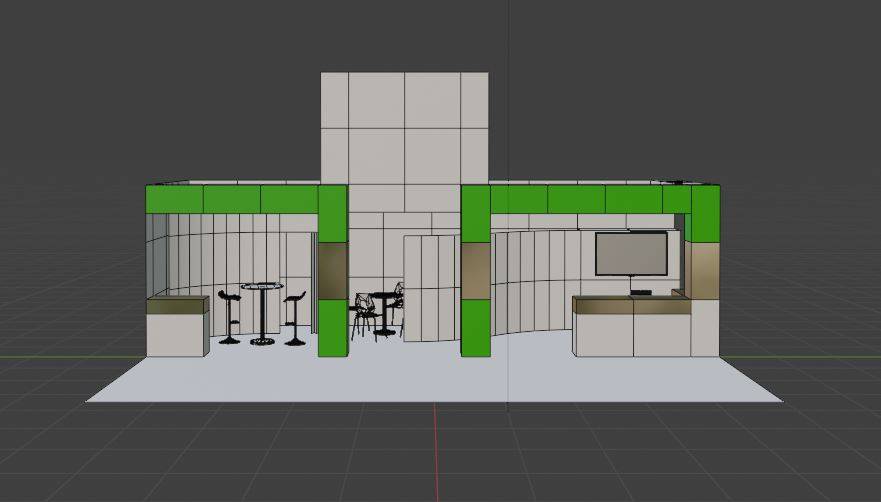Click the lower green block of left pillar
Viewport: 881px width, 502px height.
click(332, 328)
